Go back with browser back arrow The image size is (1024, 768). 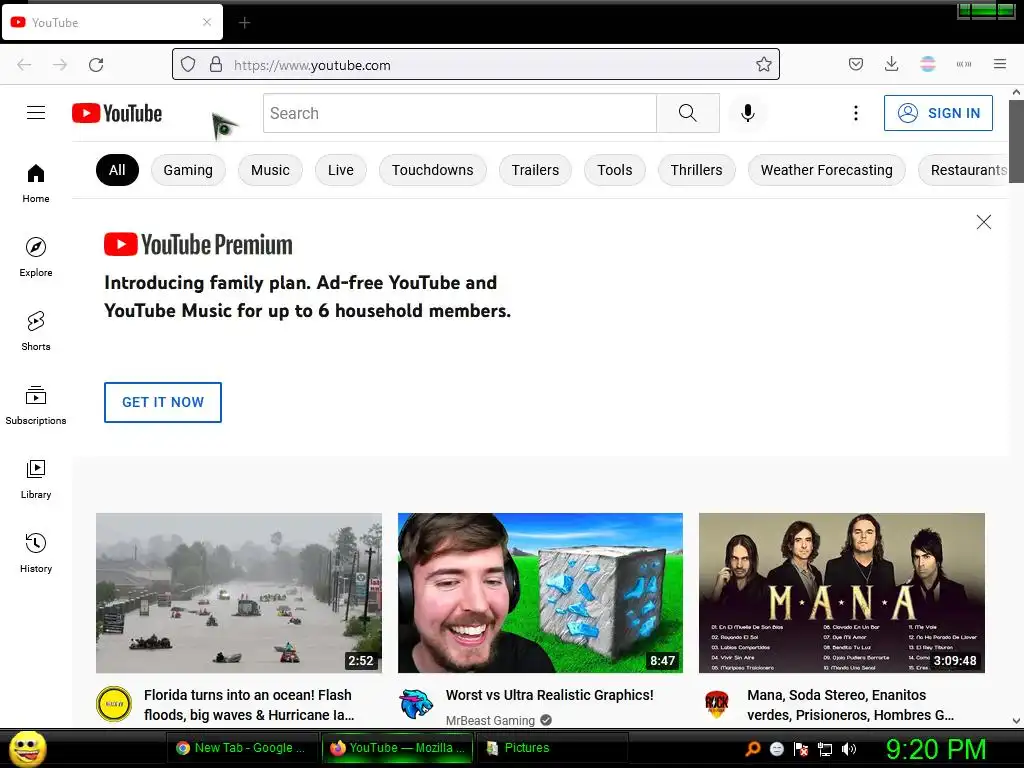tap(24, 65)
